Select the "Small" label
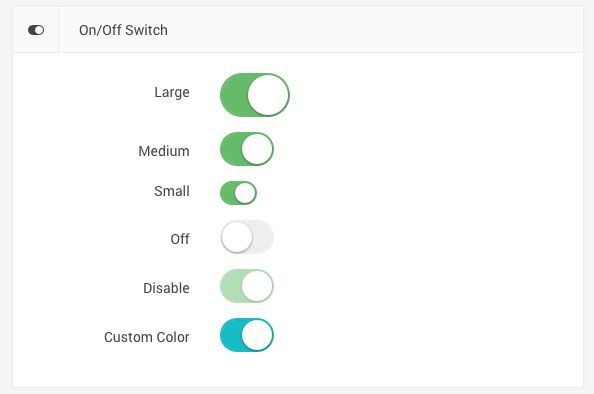594x394 pixels. click(172, 191)
